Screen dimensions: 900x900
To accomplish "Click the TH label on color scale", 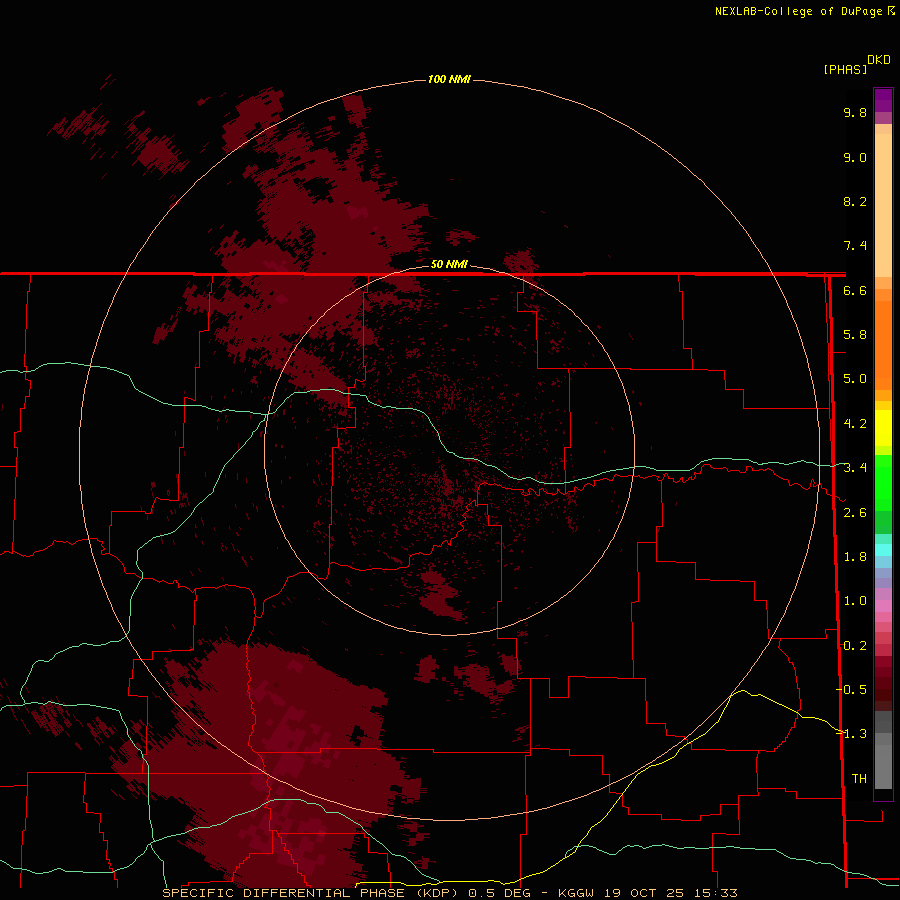I will click(859, 779).
